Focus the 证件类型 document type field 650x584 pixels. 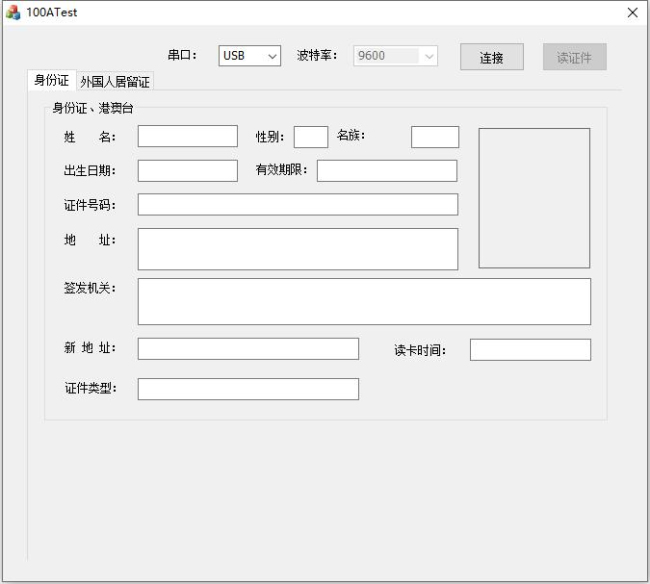[x=247, y=389]
